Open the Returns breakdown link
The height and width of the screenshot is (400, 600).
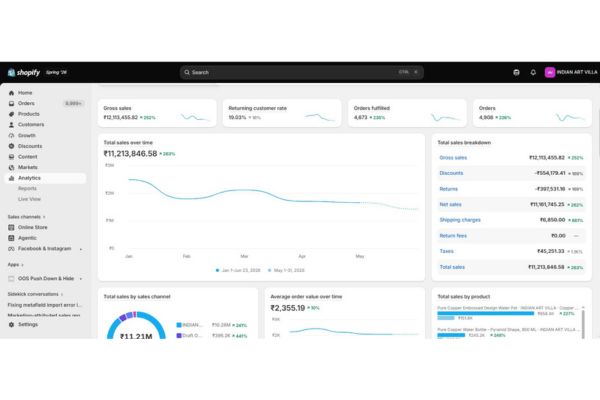tap(448, 189)
